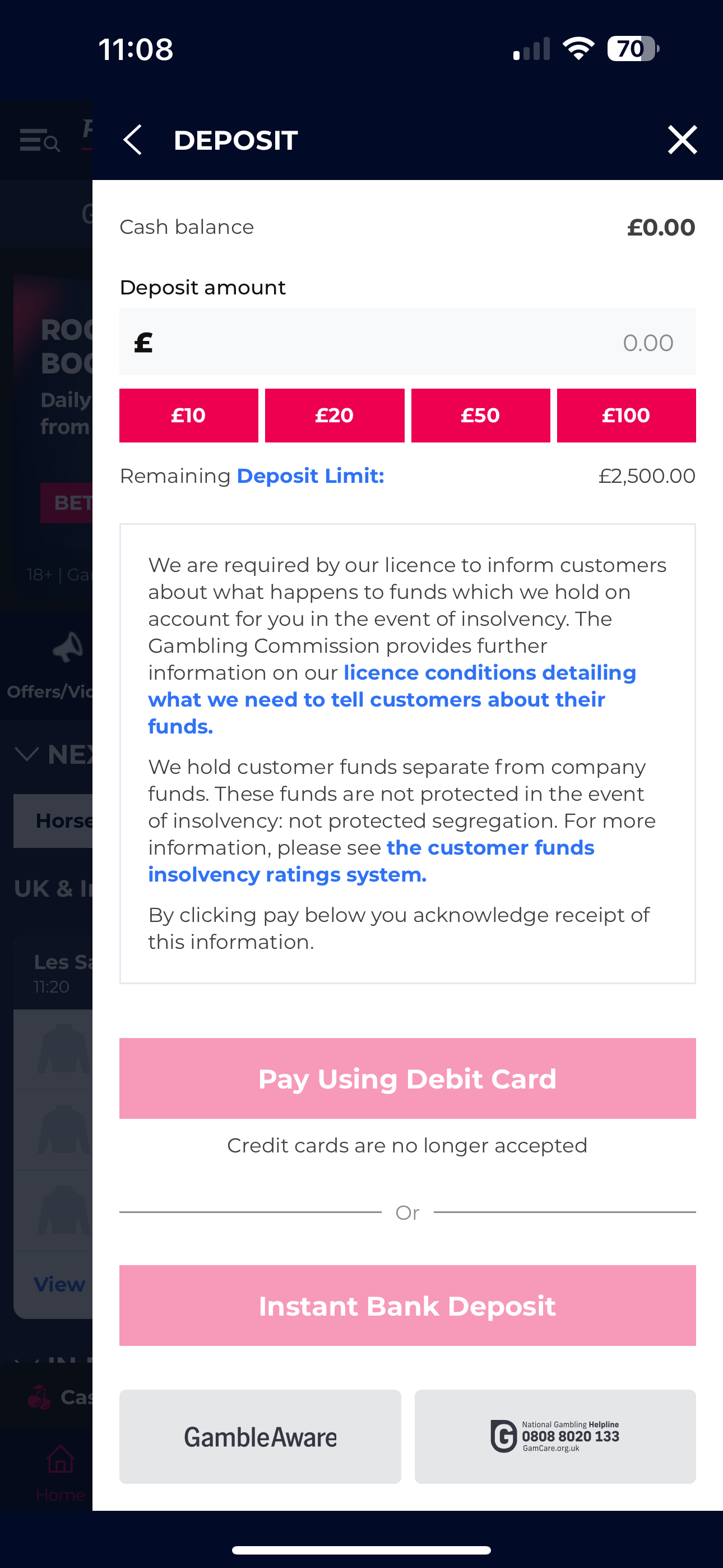Choose the £100 quick deposit amount
This screenshot has width=723, height=1568.
[x=626, y=415]
